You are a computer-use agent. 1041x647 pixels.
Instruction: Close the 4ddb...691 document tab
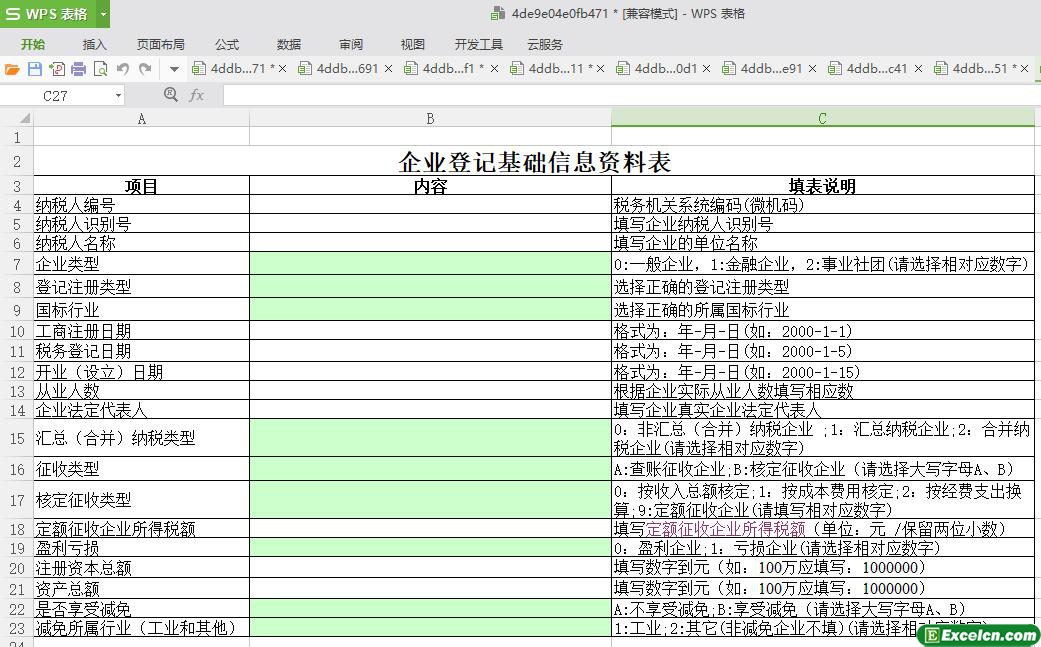pyautogui.click(x=389, y=69)
